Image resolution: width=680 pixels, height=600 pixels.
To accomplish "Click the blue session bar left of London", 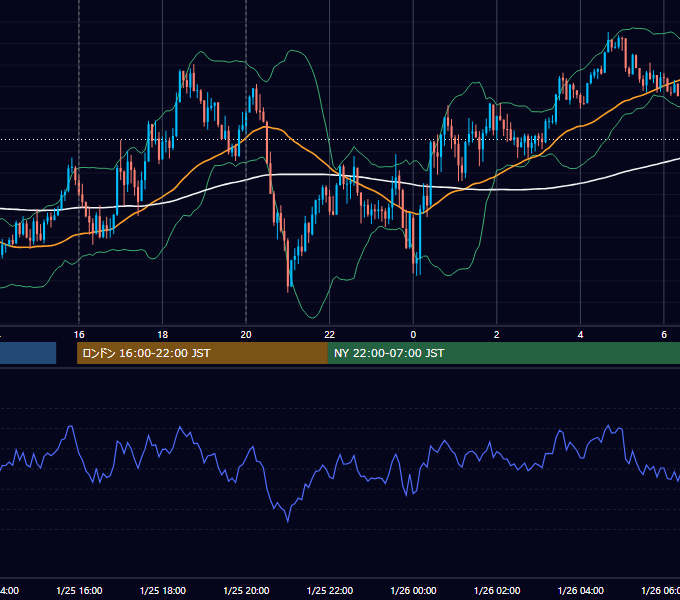I will pyautogui.click(x=28, y=353).
